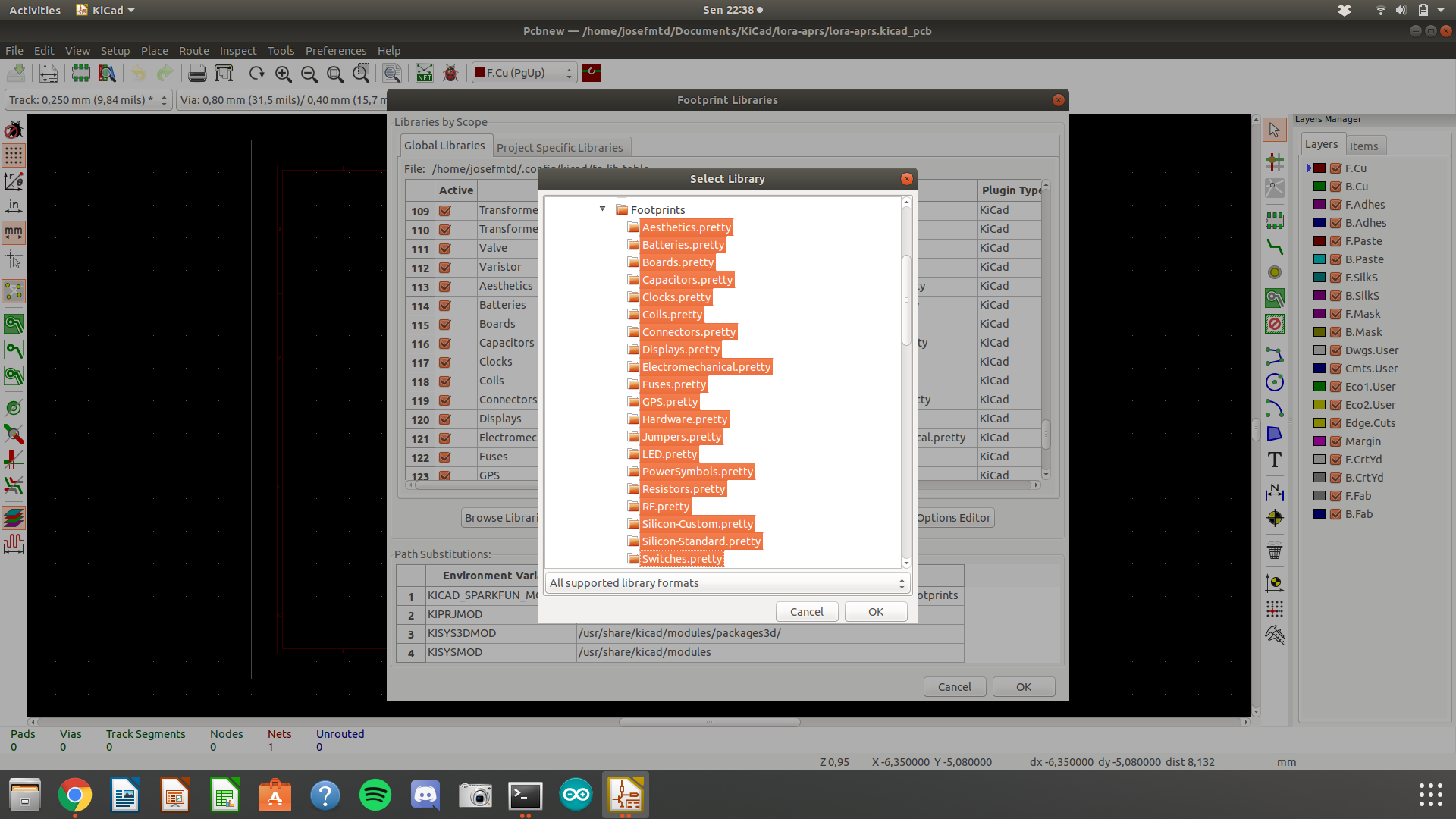Click the zoom in magnifier icon
This screenshot has height=819, width=1456.
click(x=283, y=73)
